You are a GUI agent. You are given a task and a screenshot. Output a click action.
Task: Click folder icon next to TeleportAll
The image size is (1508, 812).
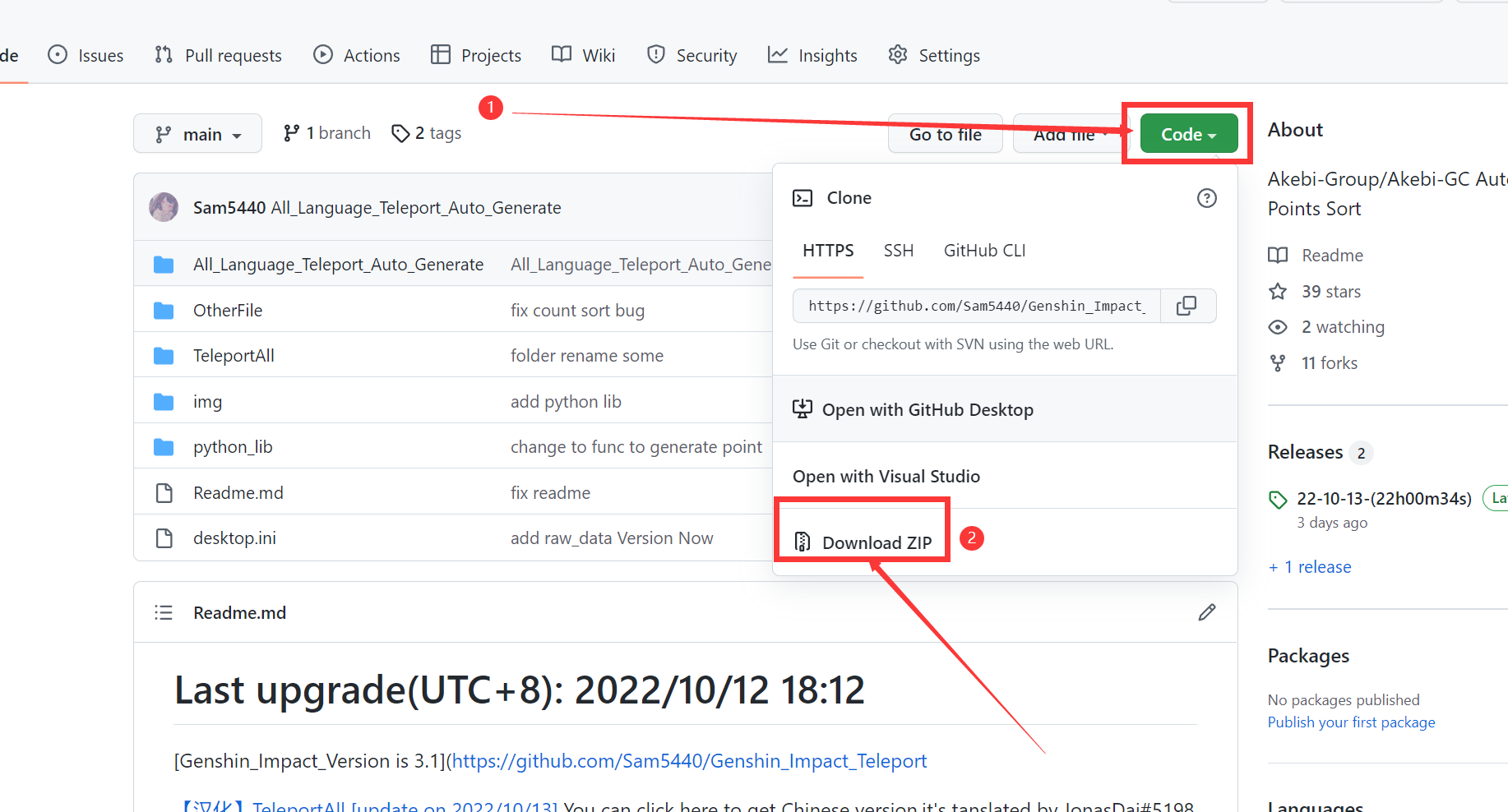click(164, 356)
